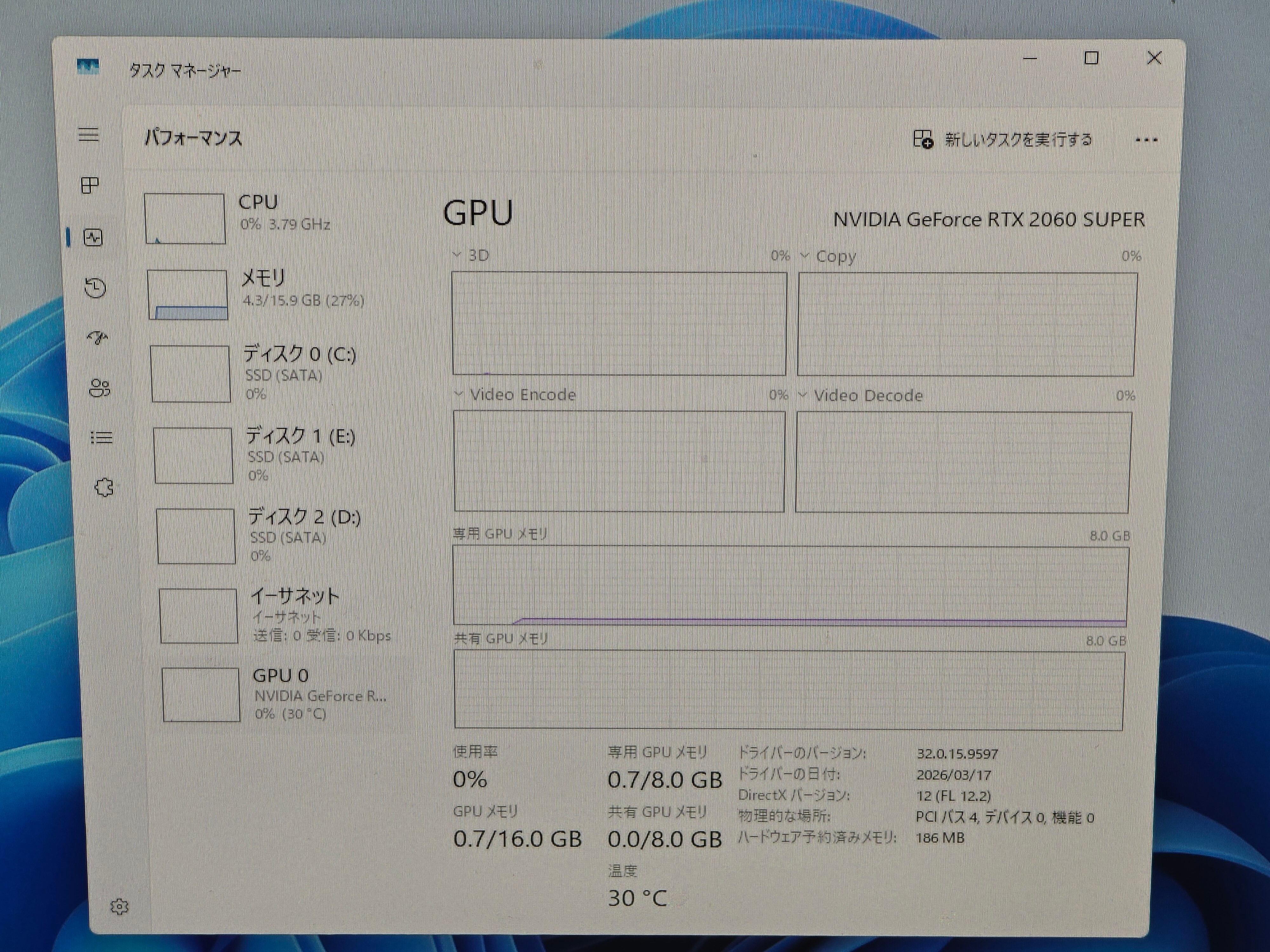Click the Run new task button
Screen dimensions: 1270x952
pos(1002,139)
